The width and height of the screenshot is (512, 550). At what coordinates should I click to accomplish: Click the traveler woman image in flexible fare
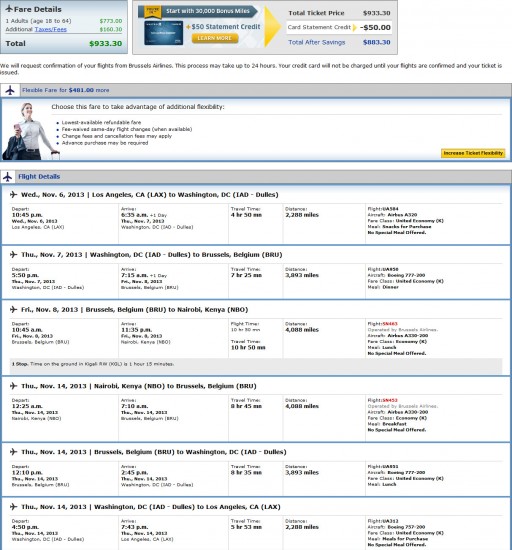coord(30,131)
